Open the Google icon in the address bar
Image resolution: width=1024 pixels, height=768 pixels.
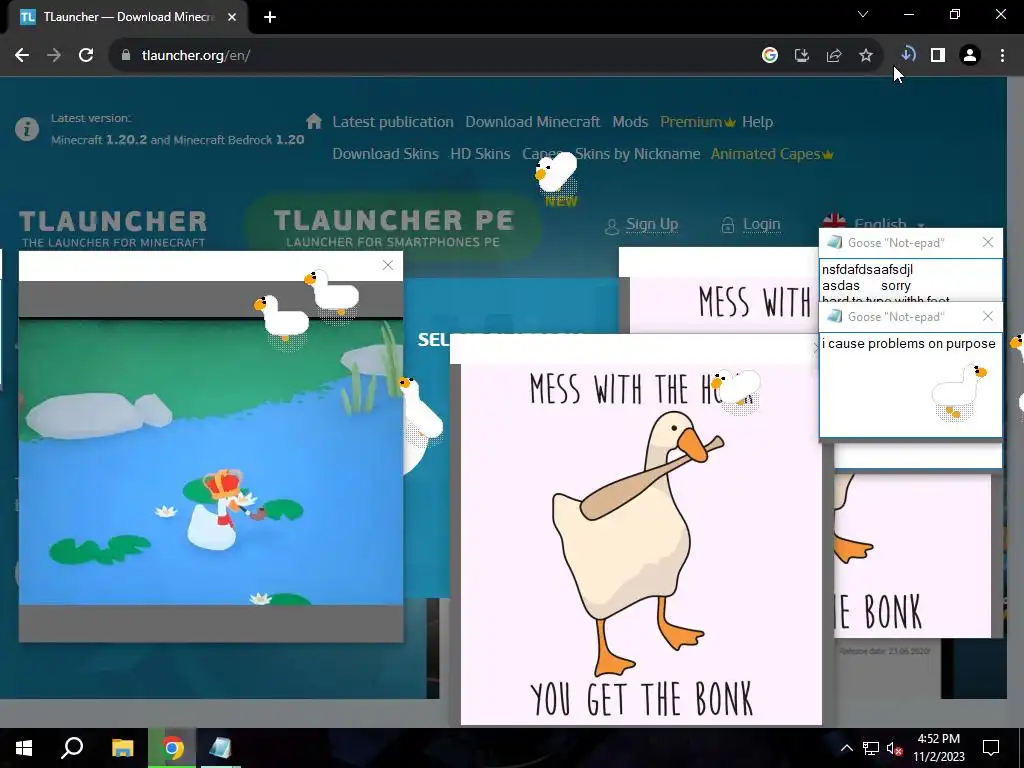coord(770,56)
